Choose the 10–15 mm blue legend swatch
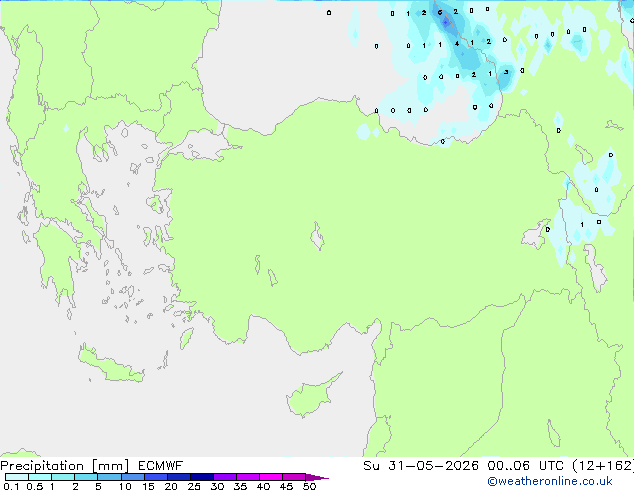634x490 pixels. [x=132, y=477]
